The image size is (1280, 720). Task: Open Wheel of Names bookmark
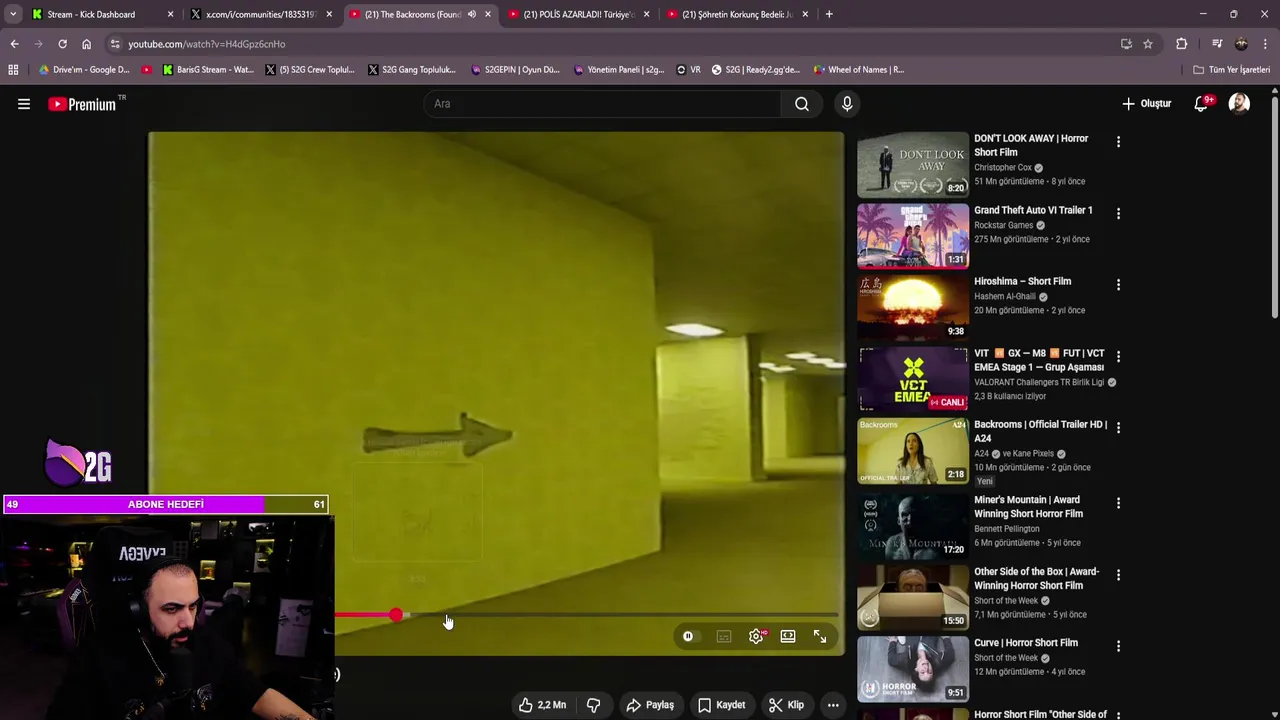point(859,70)
